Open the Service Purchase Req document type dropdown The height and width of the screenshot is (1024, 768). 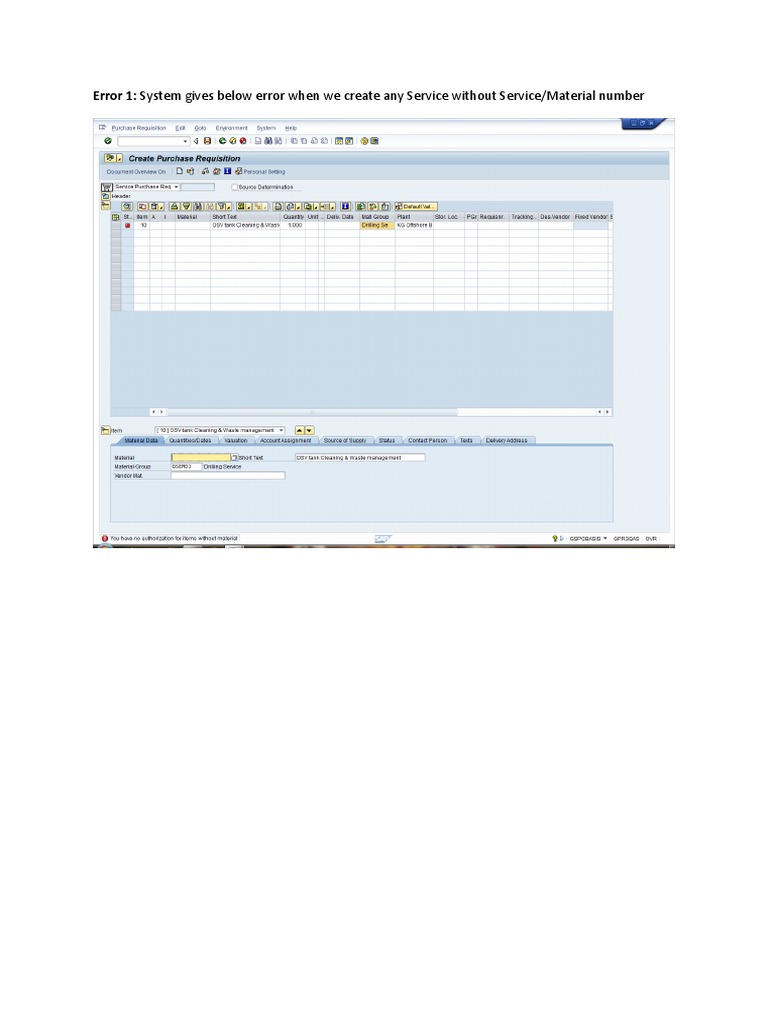[x=176, y=187]
